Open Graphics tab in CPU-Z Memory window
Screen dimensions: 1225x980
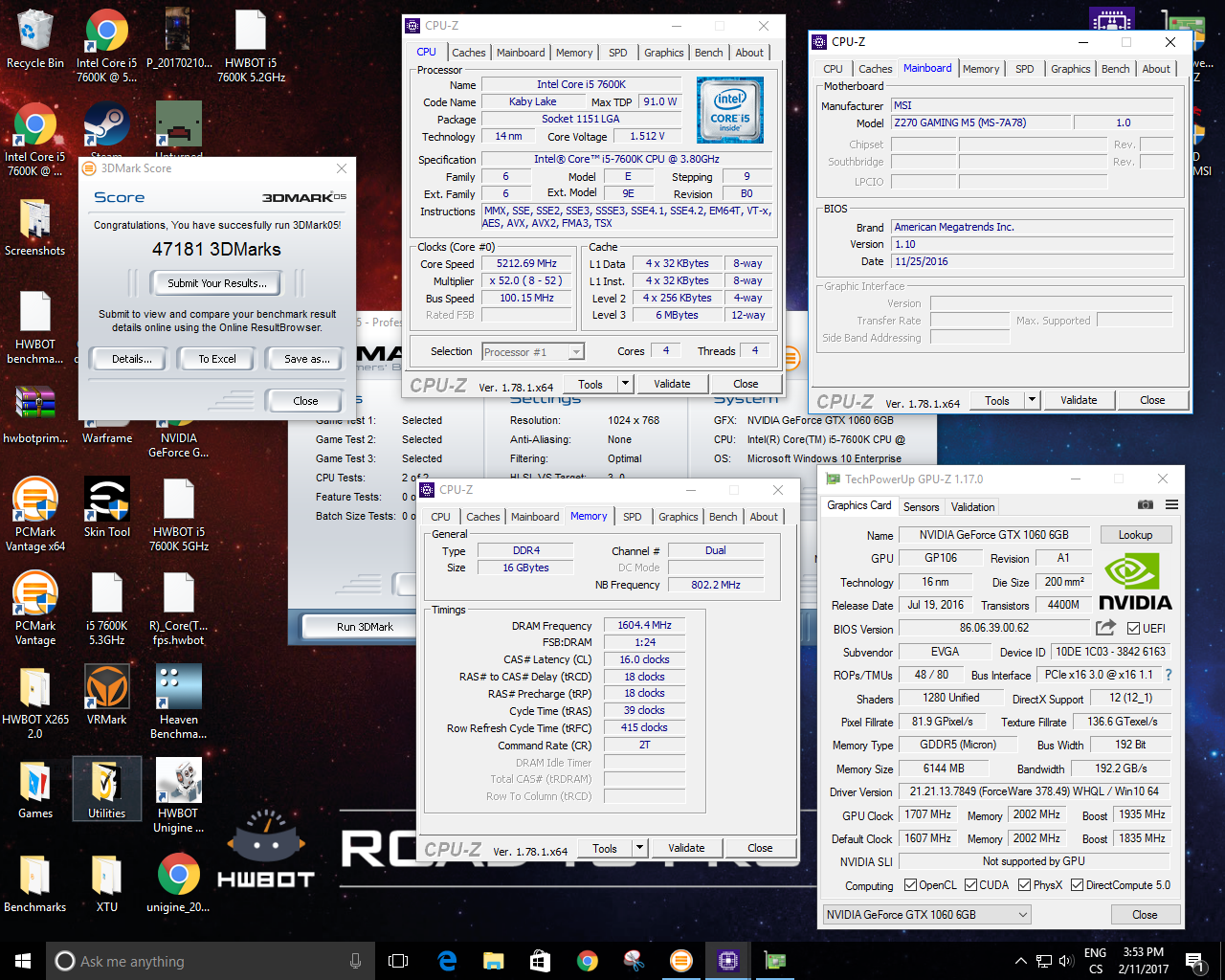pyautogui.click(x=679, y=517)
